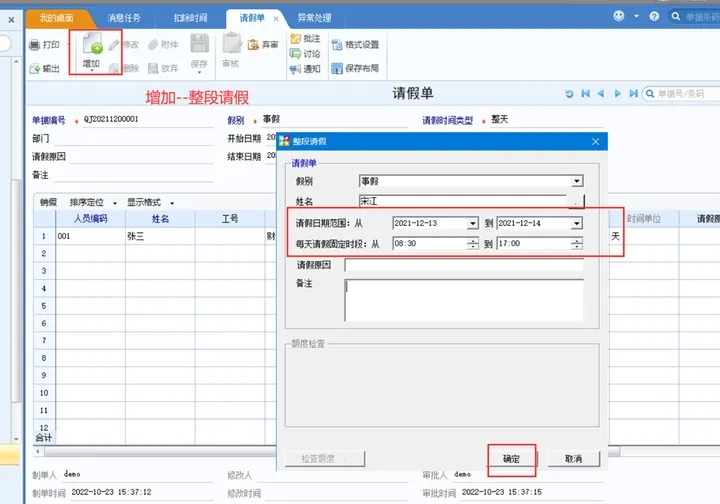Click the 取消 button

574,459
